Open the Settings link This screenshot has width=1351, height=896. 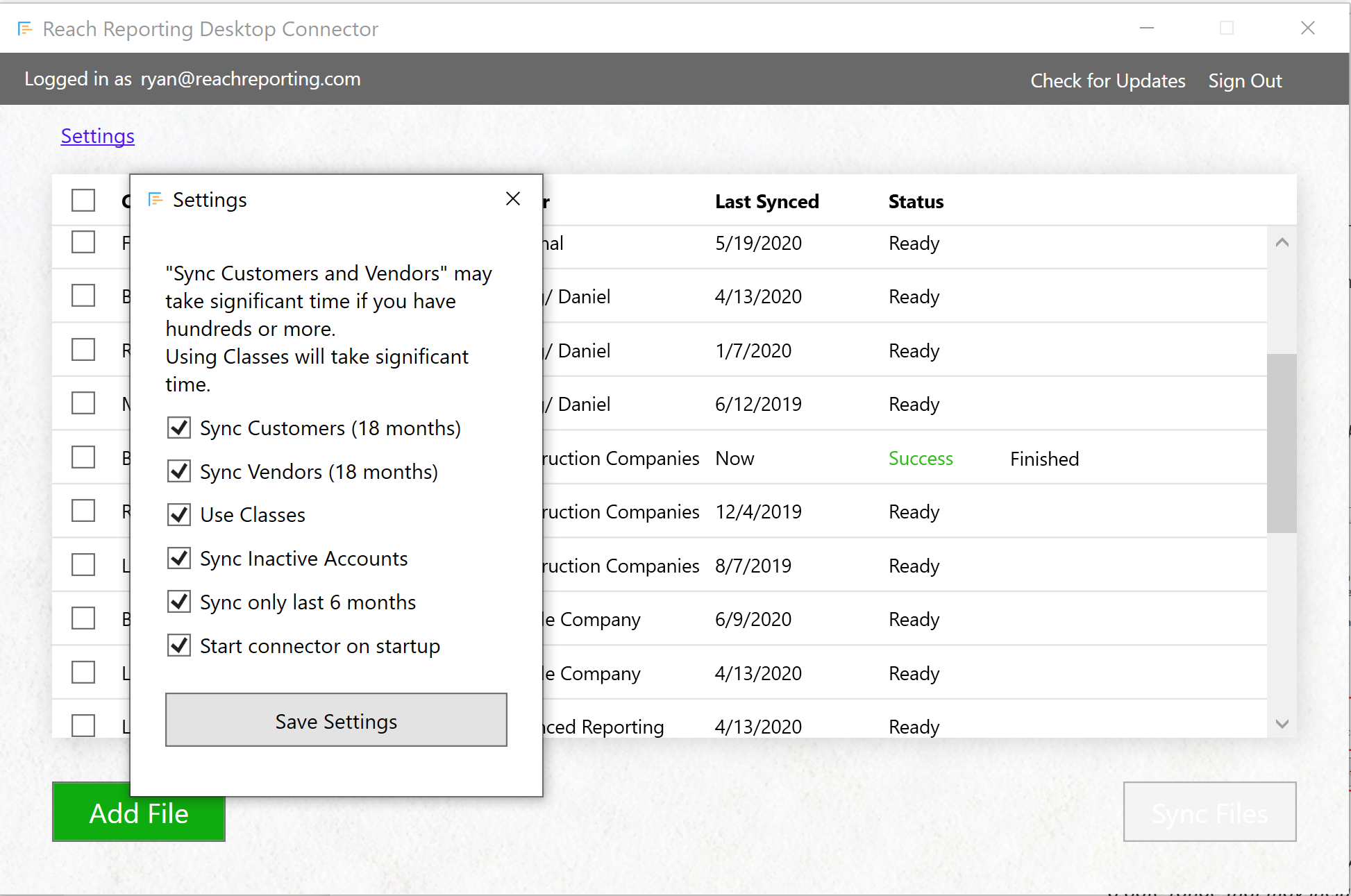98,136
